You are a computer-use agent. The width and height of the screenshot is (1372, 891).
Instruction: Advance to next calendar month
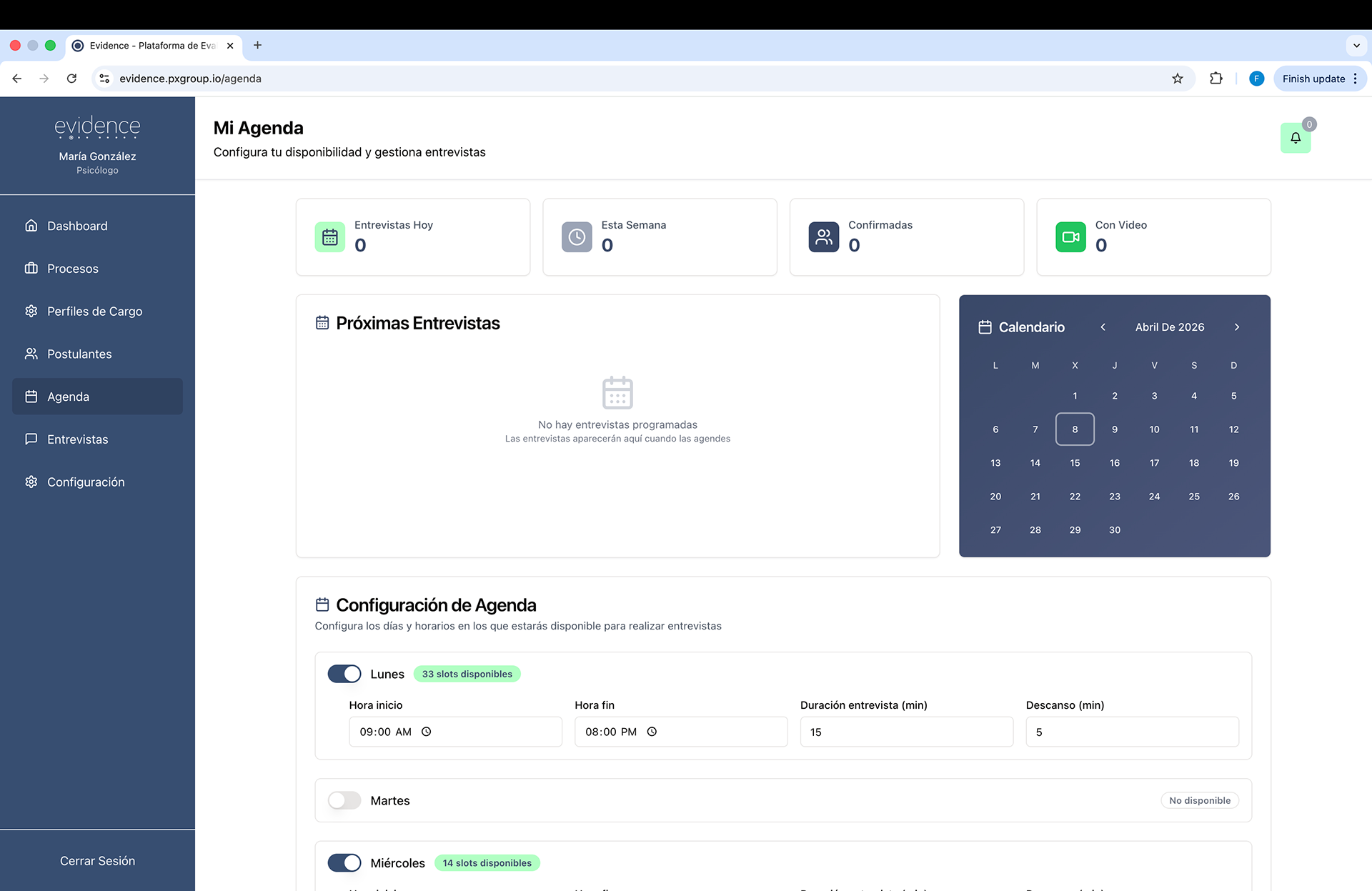click(1237, 327)
